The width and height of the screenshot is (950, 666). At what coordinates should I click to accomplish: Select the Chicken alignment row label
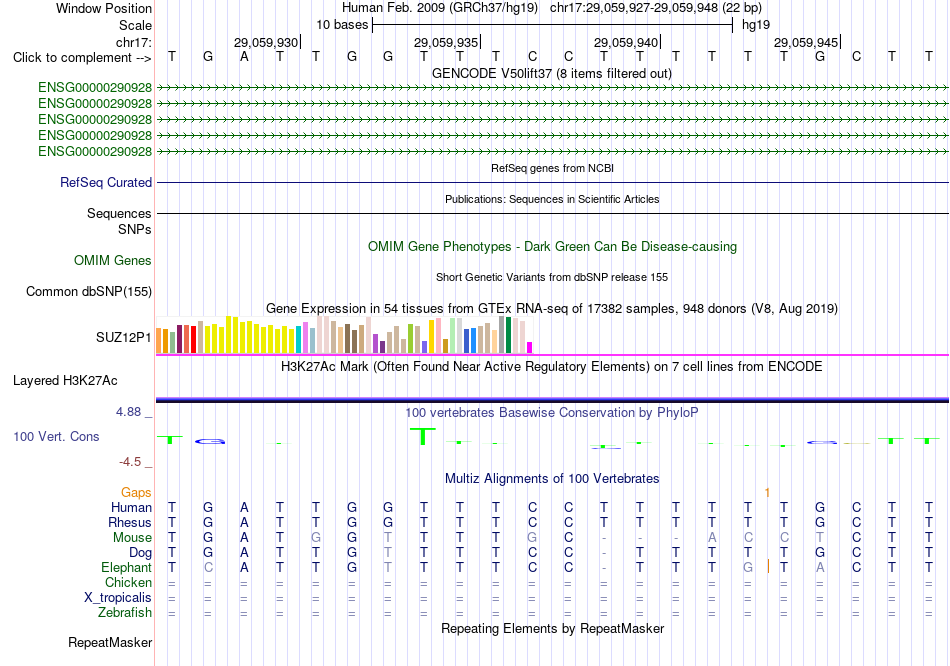click(x=128, y=583)
